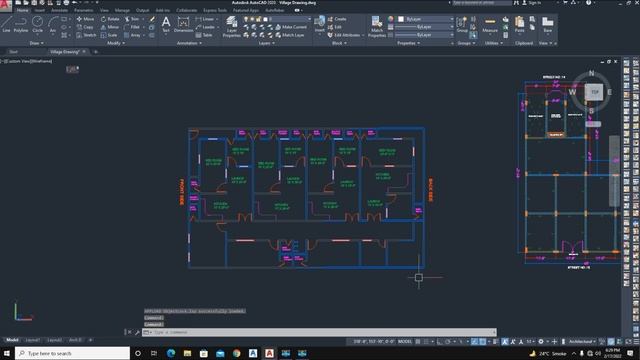Click Sign In link
Viewport: 640px width, 360px height.
coord(532,3)
